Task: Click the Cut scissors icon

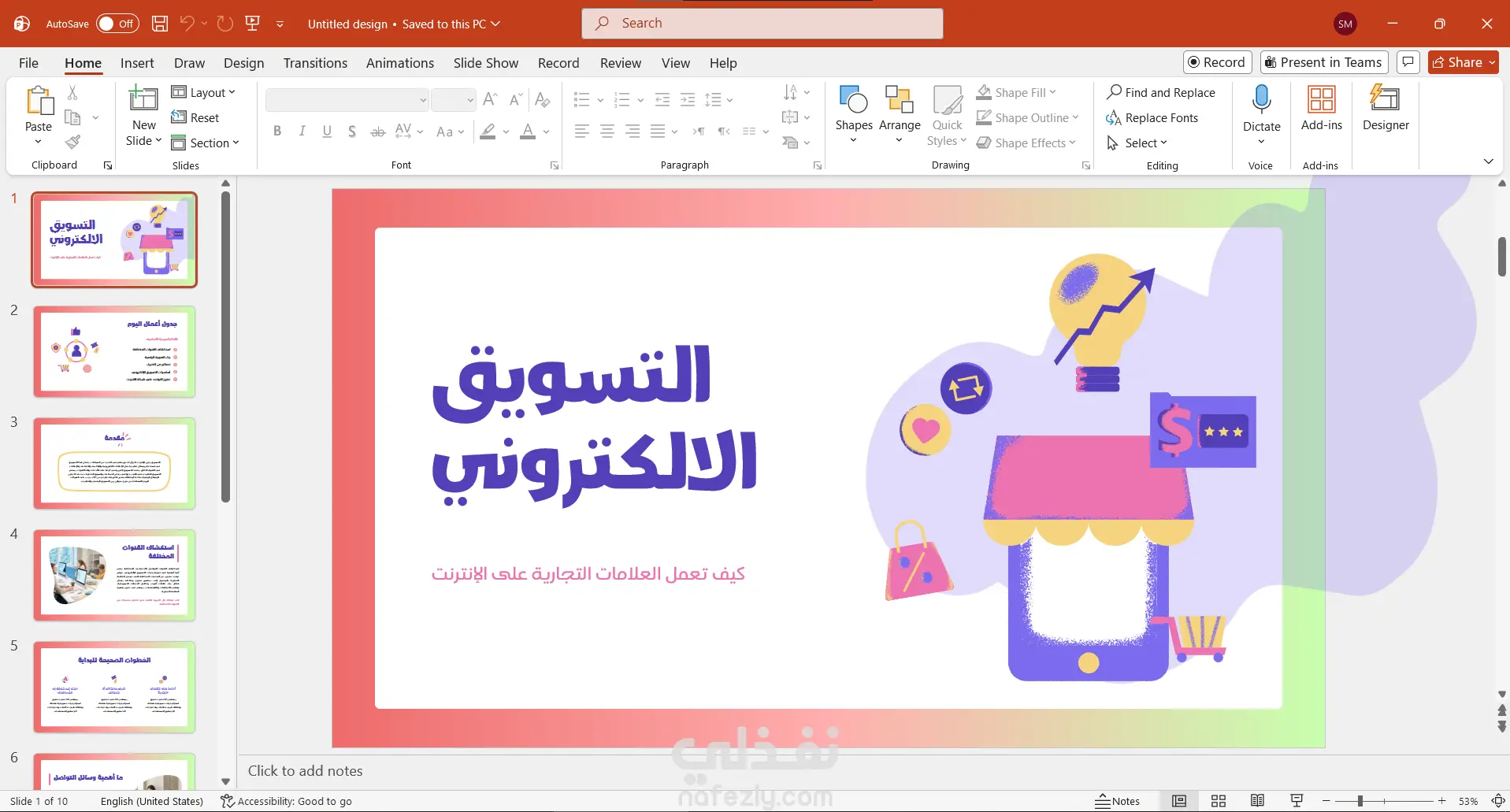Action: [x=72, y=93]
